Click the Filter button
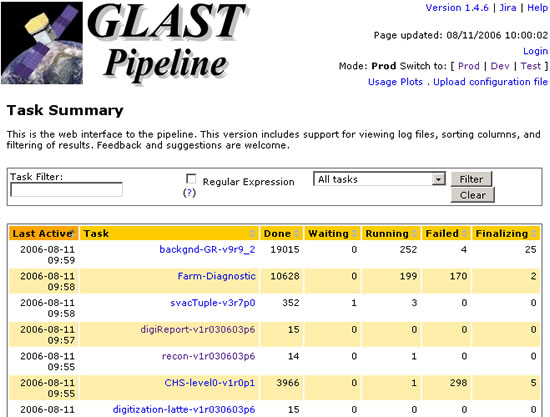The width and height of the screenshot is (550, 417). (x=471, y=179)
